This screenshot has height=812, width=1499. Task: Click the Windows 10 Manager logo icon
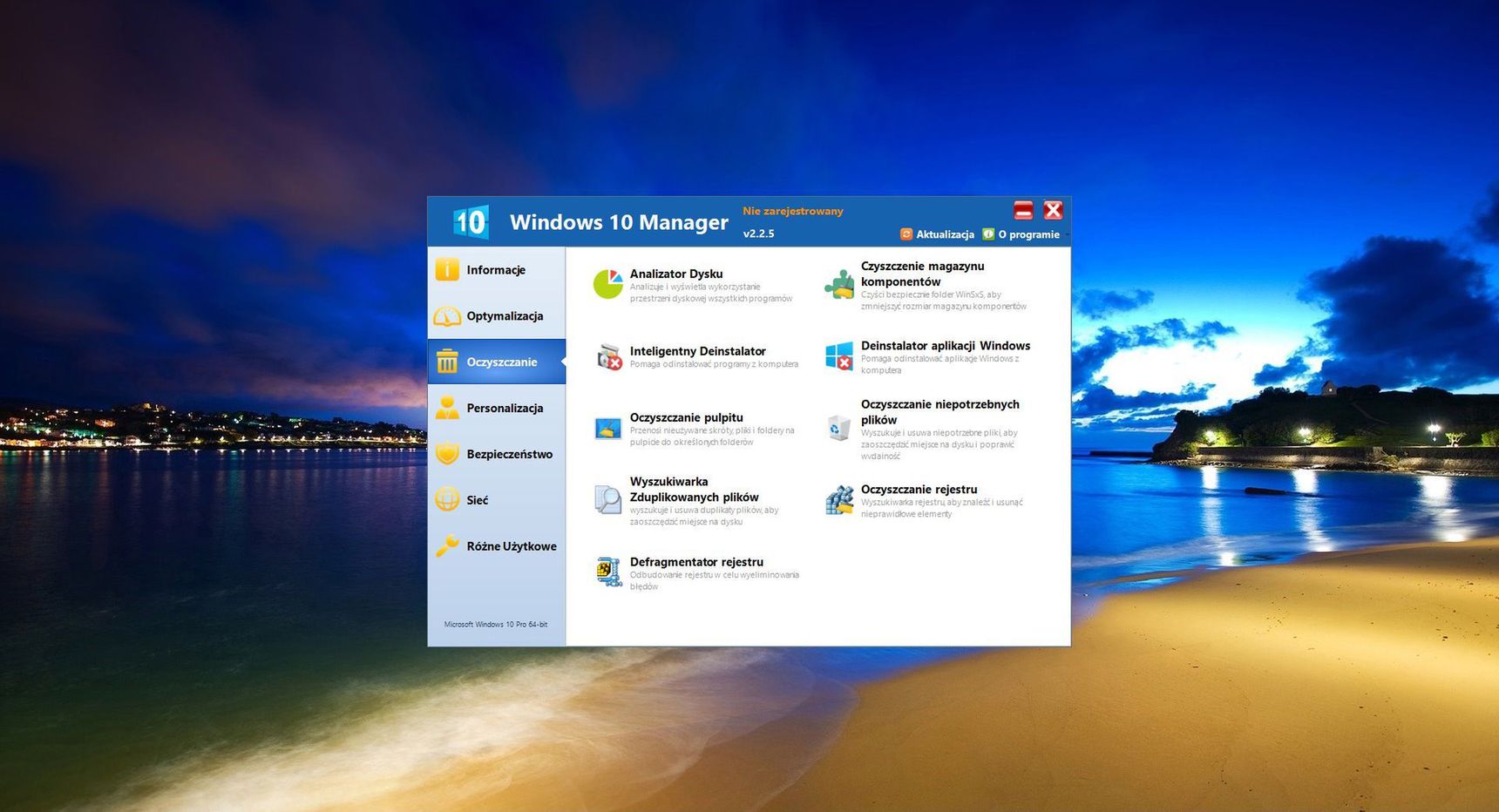click(471, 222)
